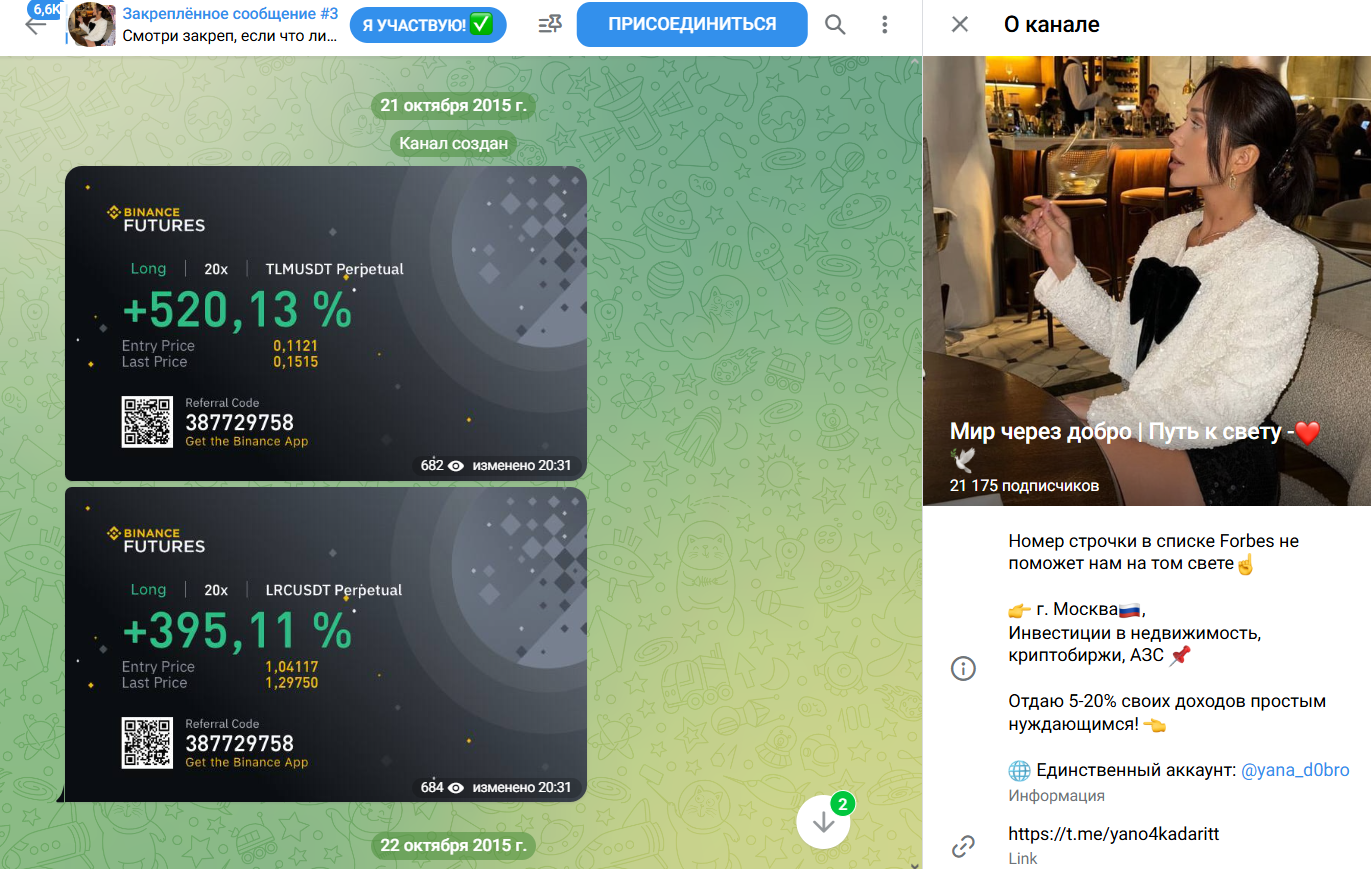
Task: Open the LRCUSDT Perpetual Binance Futures image
Action: coord(325,644)
